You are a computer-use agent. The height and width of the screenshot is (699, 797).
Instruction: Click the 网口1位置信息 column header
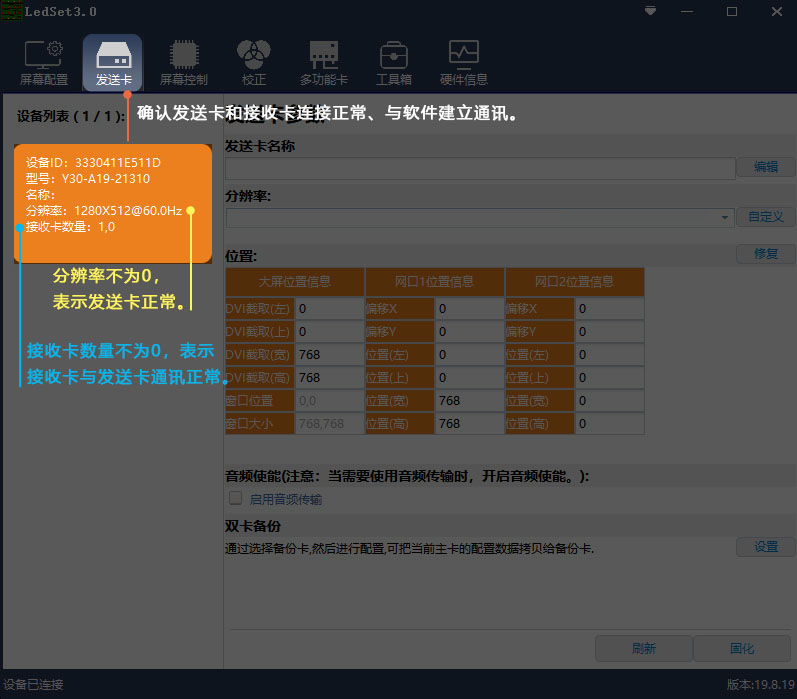435,282
